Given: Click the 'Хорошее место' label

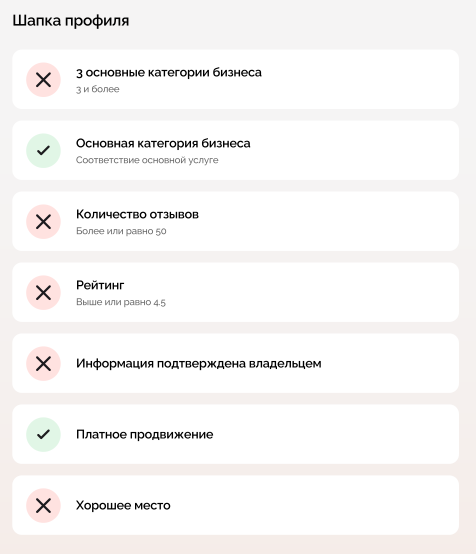Looking at the screenshot, I should click(x=123, y=506).
